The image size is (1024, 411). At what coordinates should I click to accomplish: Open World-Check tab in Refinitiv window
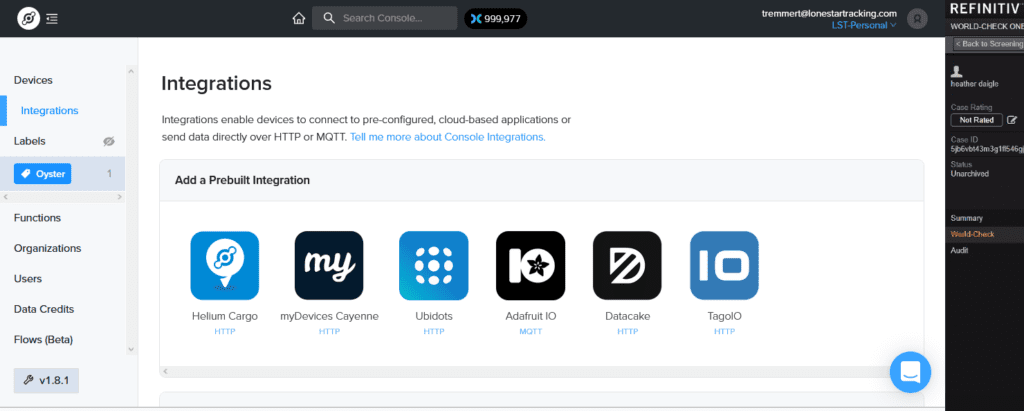[972, 234]
